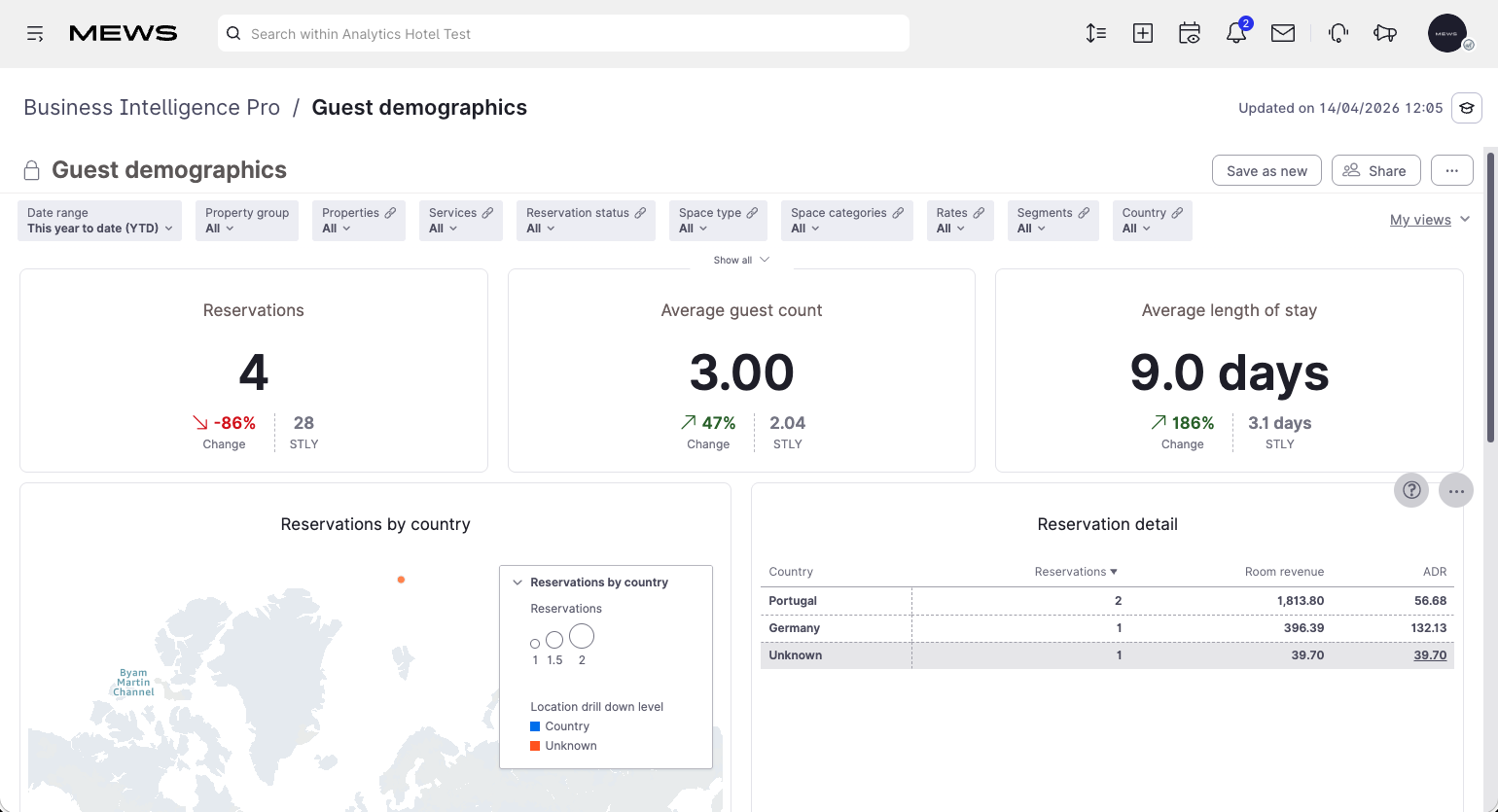1498x812 pixels.
Task: Click the orange Unknown dot on the map
Action: tap(401, 580)
